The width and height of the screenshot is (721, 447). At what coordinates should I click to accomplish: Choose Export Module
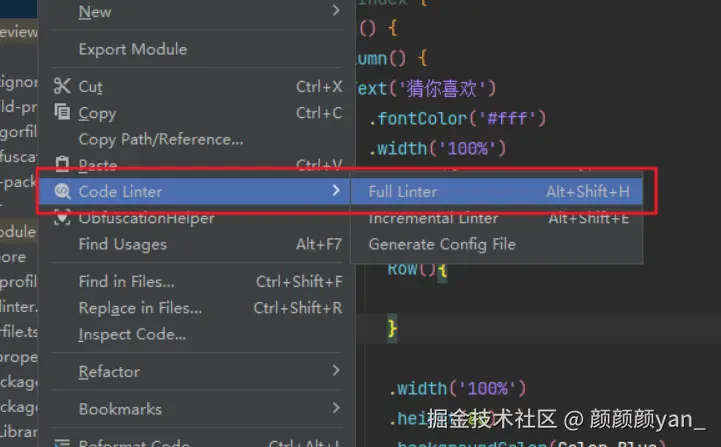coord(197,49)
